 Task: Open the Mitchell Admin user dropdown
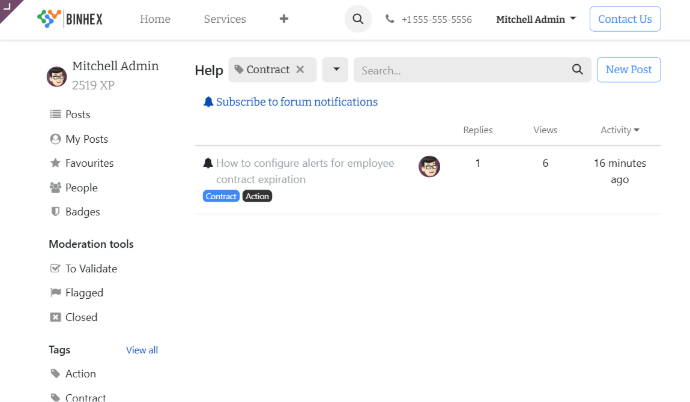536,19
